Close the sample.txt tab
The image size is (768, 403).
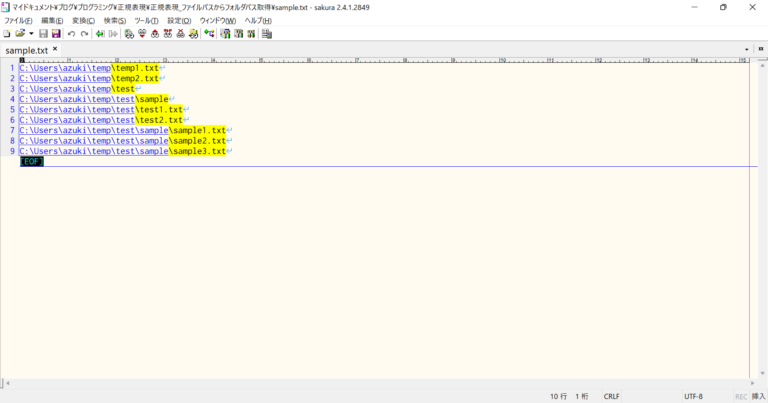tap(55, 48)
